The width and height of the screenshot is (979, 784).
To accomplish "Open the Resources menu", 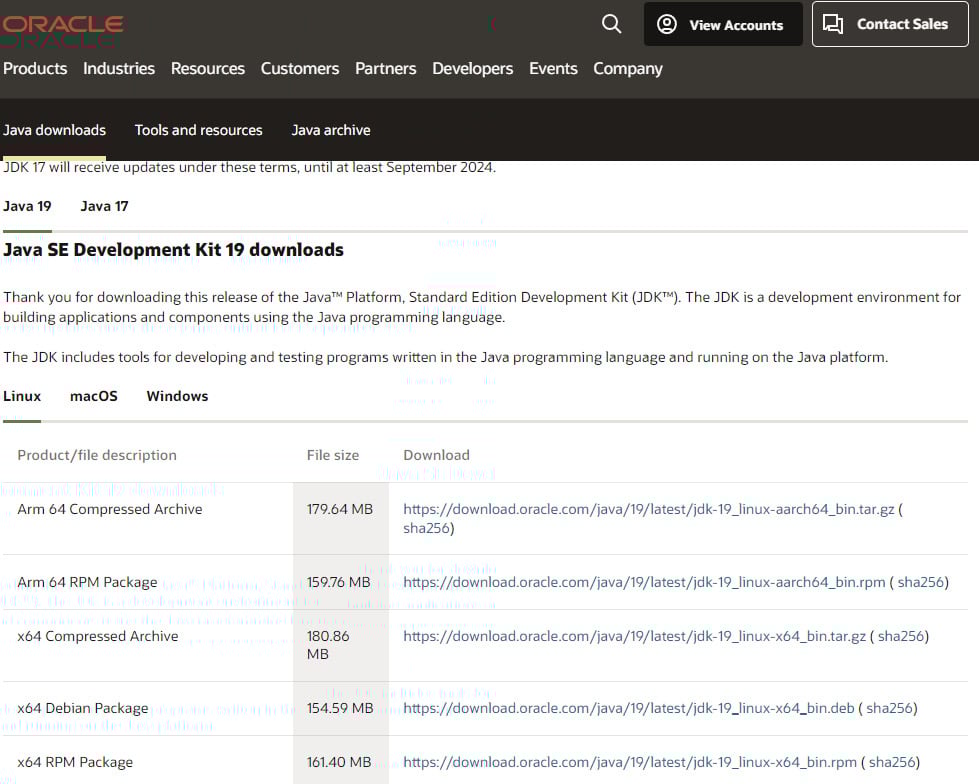I will point(208,69).
